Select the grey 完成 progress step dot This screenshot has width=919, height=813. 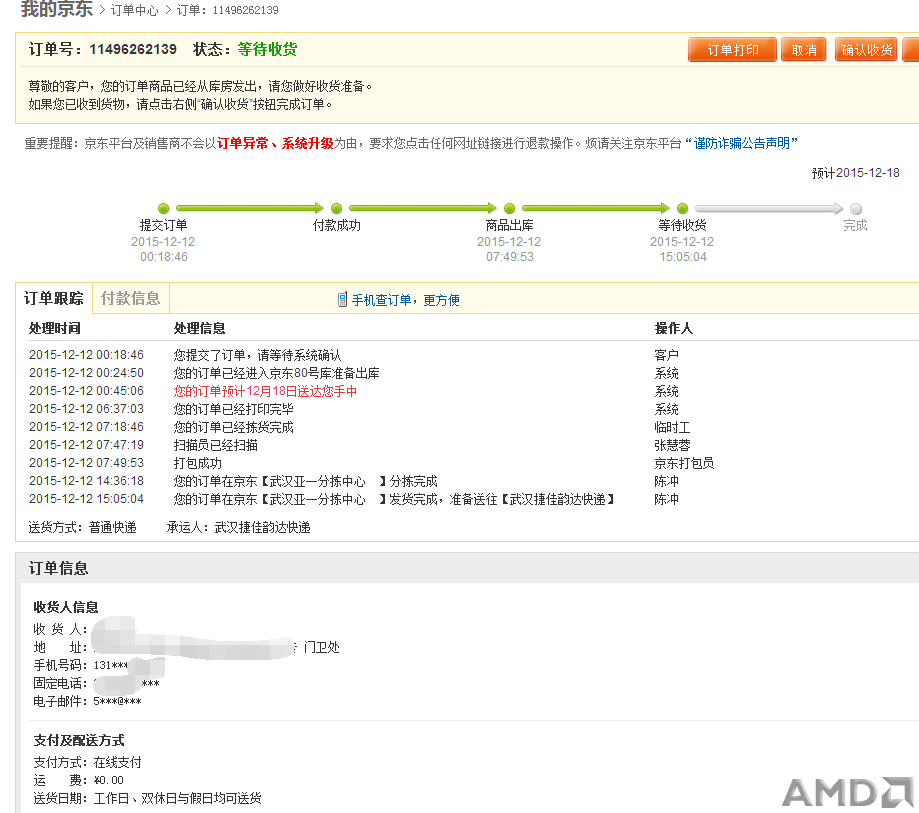click(856, 209)
